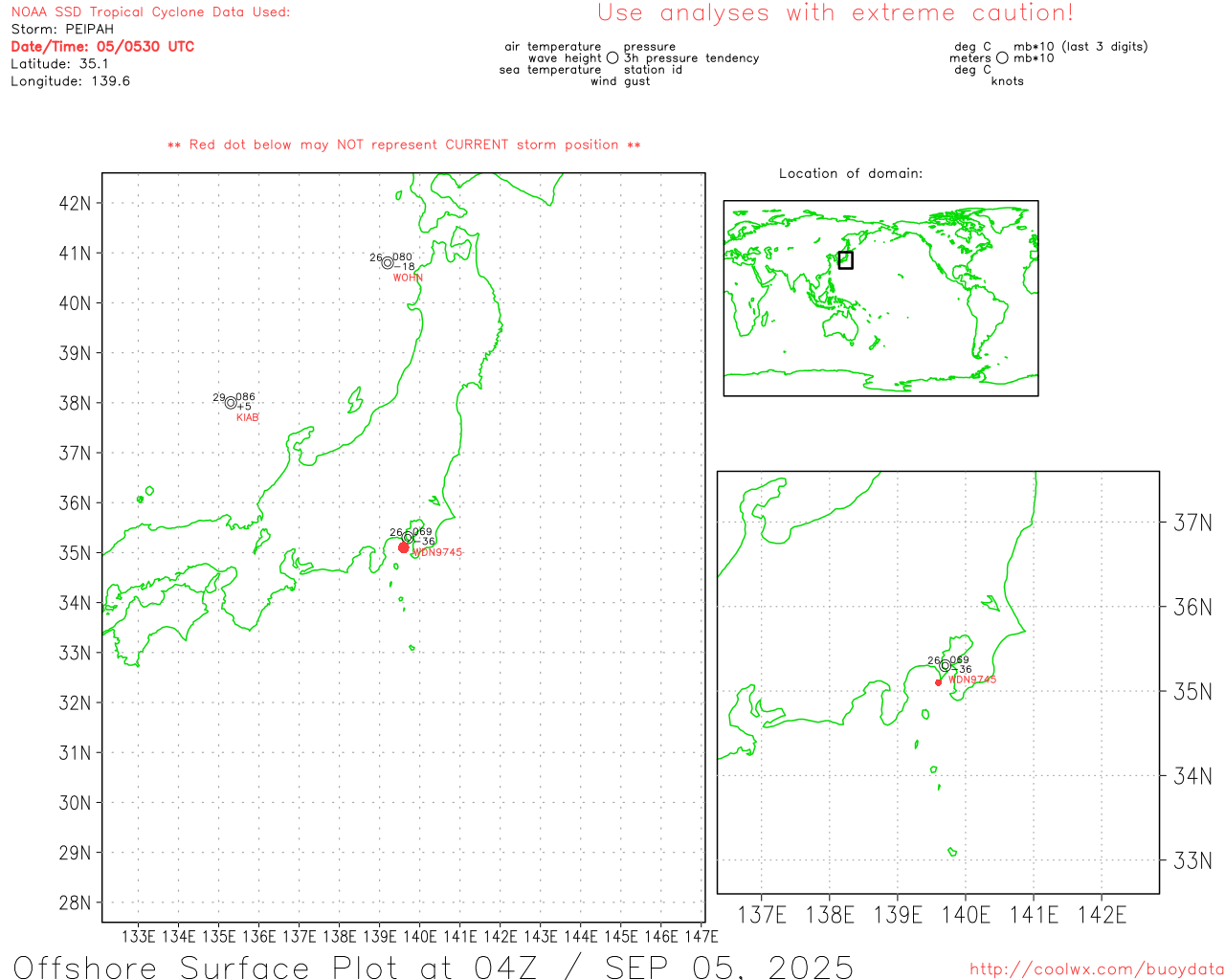Viewport: 1225px width, 980px height.
Task: Click the legend circle beside 'meters'
Action: [x=1002, y=57]
